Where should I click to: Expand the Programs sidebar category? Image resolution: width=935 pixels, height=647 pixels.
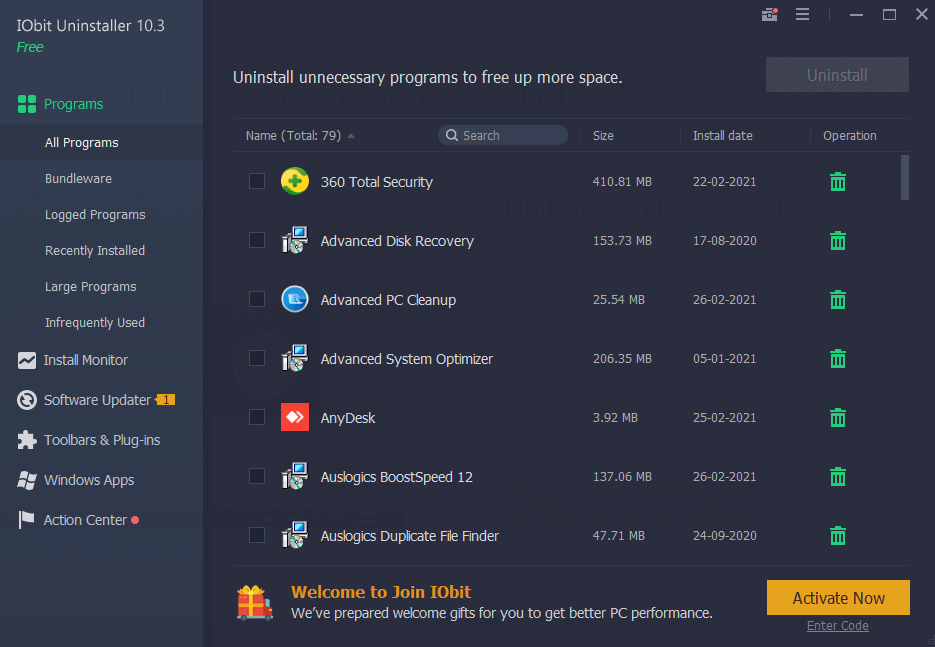[71, 103]
